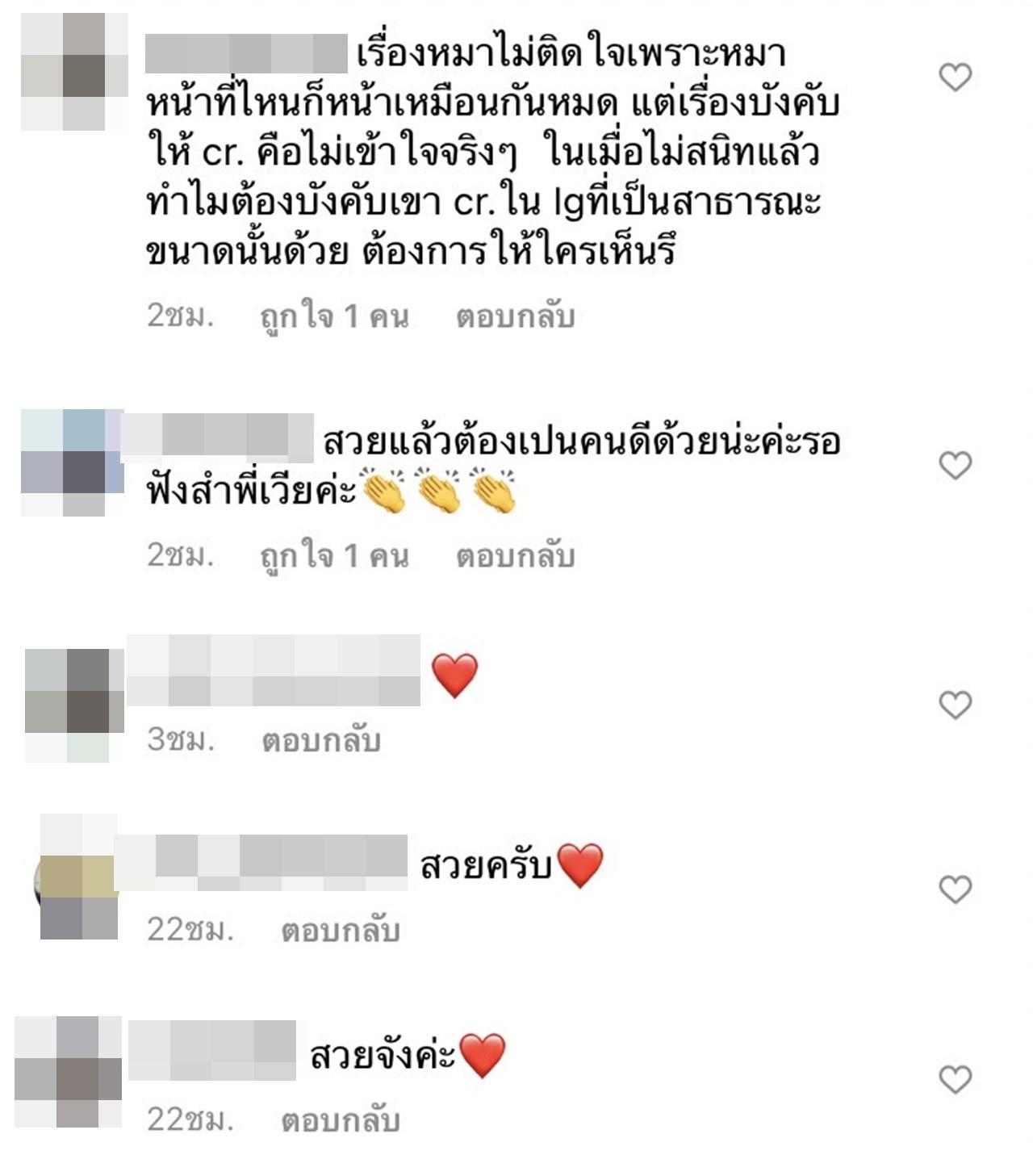Open second commenter's blue profile picture
1033x1176 pixels.
tap(73, 463)
